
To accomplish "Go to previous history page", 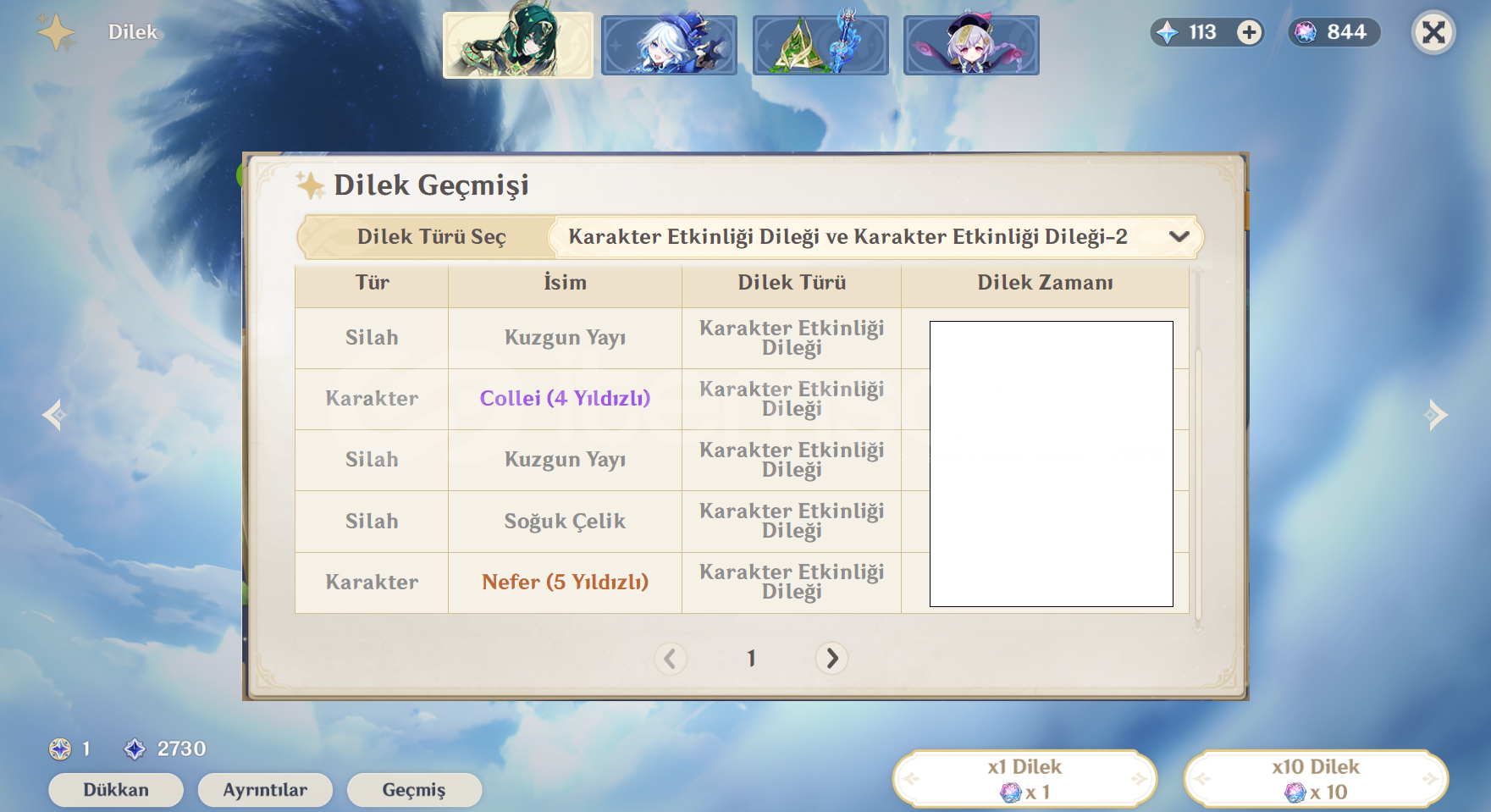I will point(670,658).
